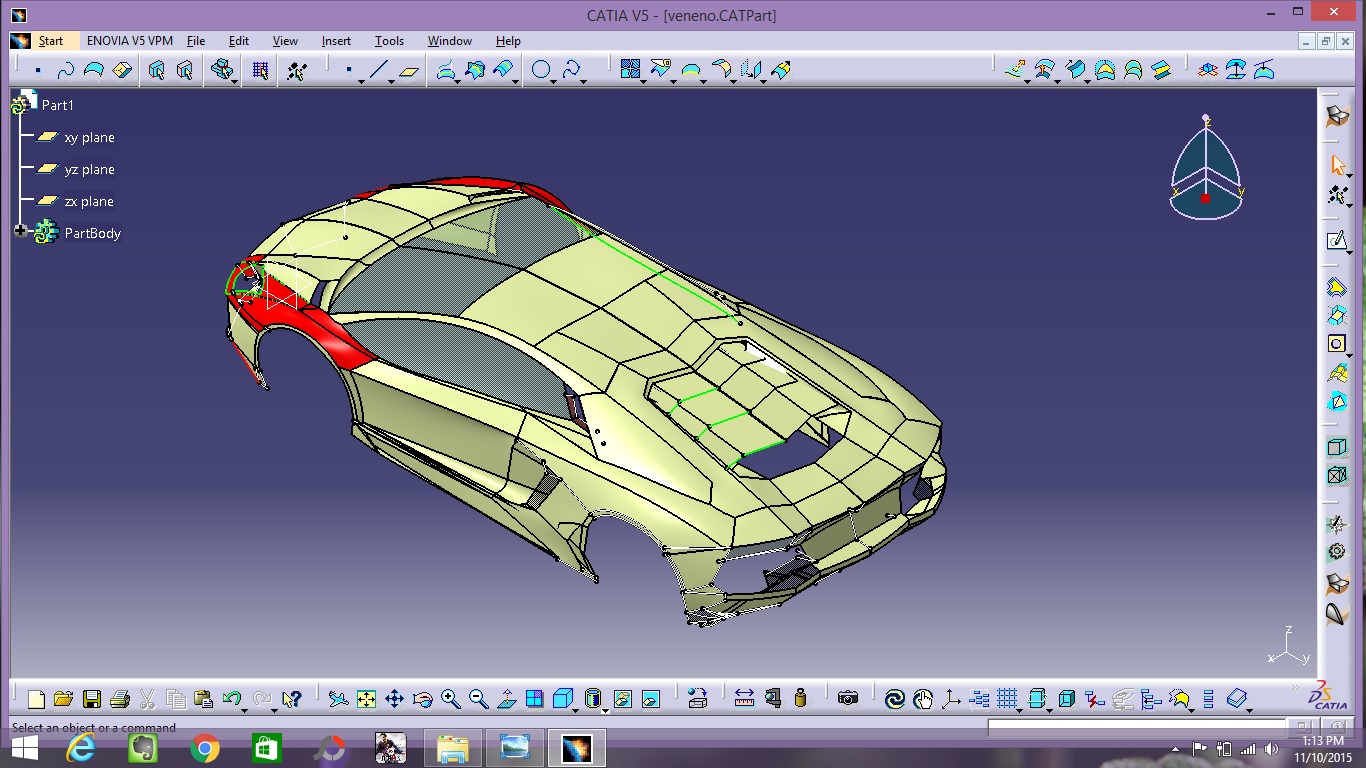1366x768 pixels.
Task: Open Evernote from the taskbar
Action: [142, 748]
